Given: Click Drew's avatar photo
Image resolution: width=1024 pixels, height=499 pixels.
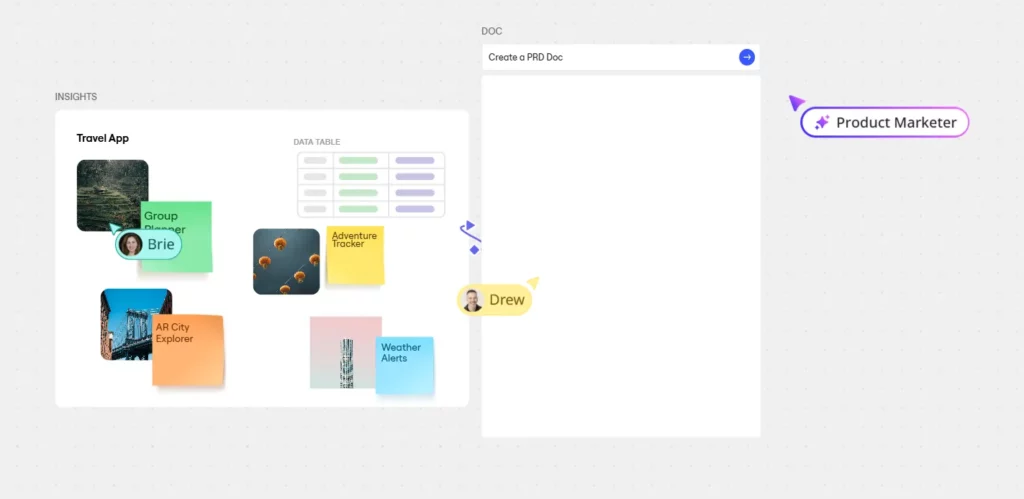Looking at the screenshot, I should (x=473, y=300).
